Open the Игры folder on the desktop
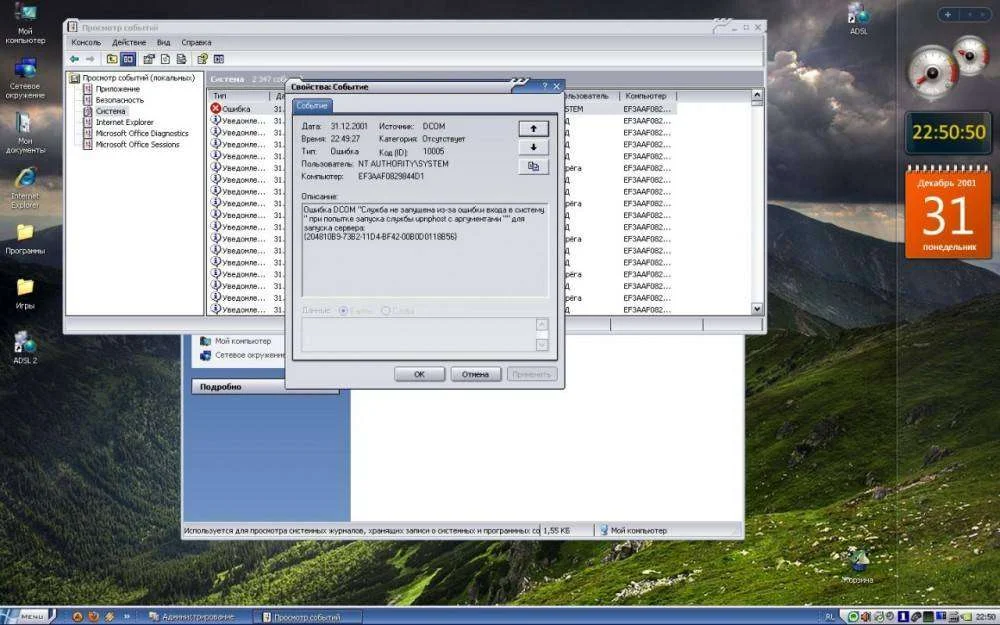This screenshot has width=1000, height=625. (x=25, y=288)
